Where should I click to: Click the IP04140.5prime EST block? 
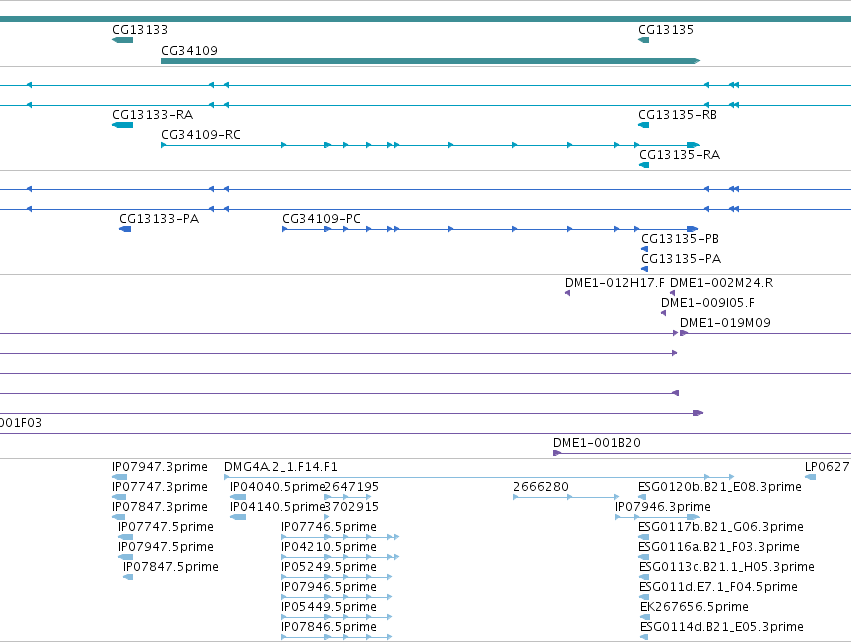238,517
